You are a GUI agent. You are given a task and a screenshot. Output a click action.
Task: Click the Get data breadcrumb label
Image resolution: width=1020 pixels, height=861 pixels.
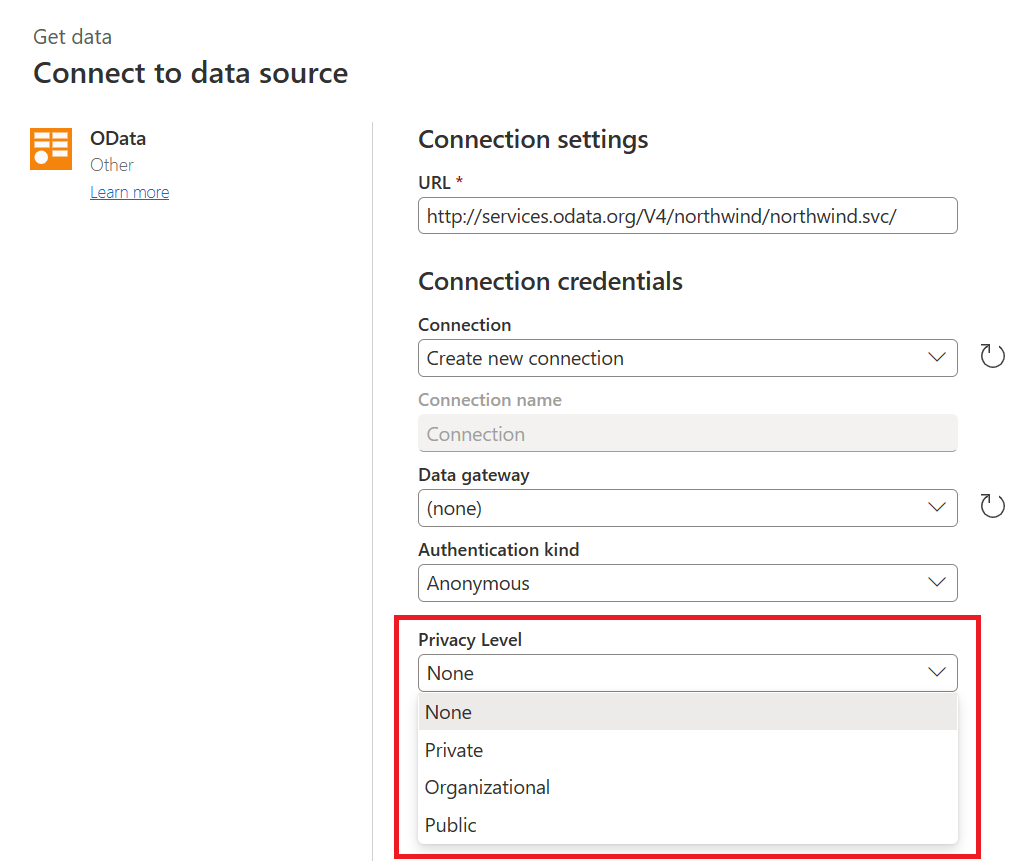tap(72, 36)
